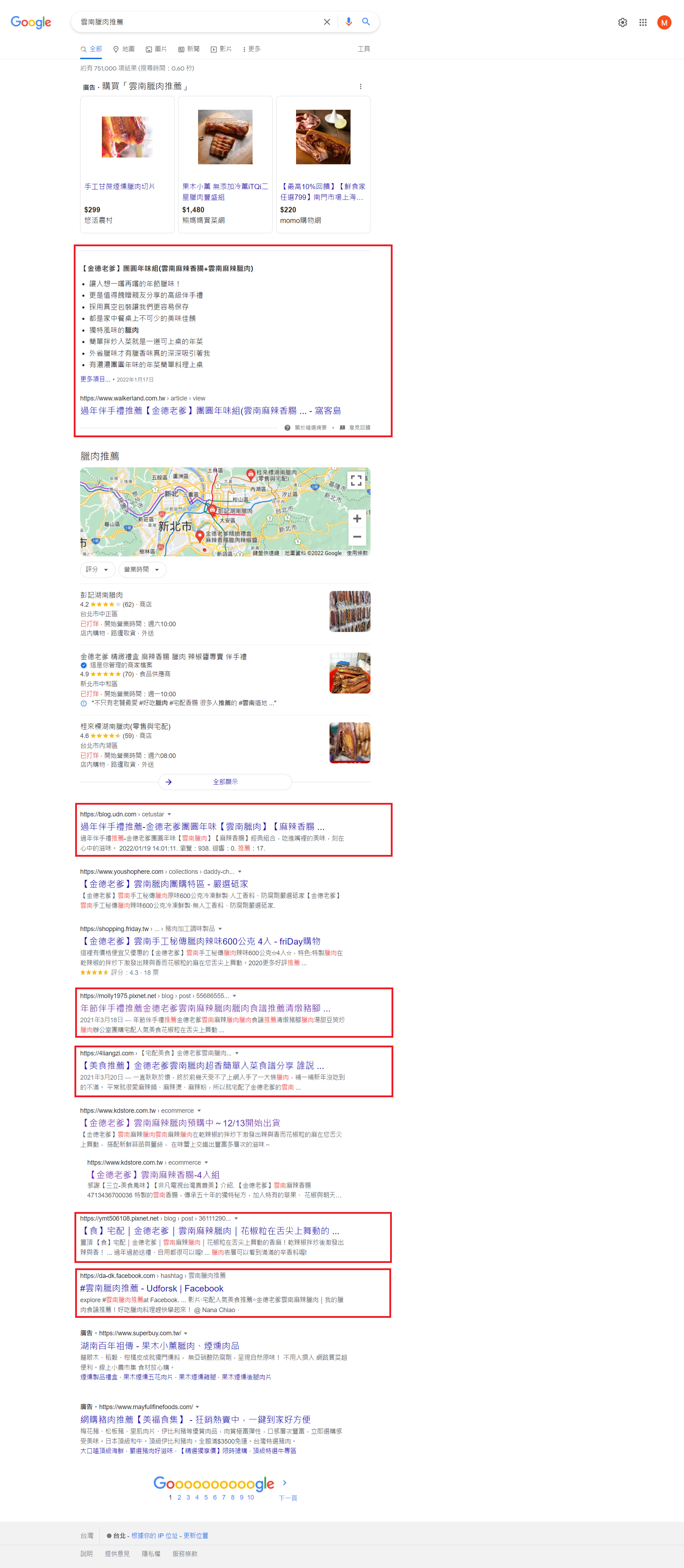Clear the search box with X icon

point(327,22)
